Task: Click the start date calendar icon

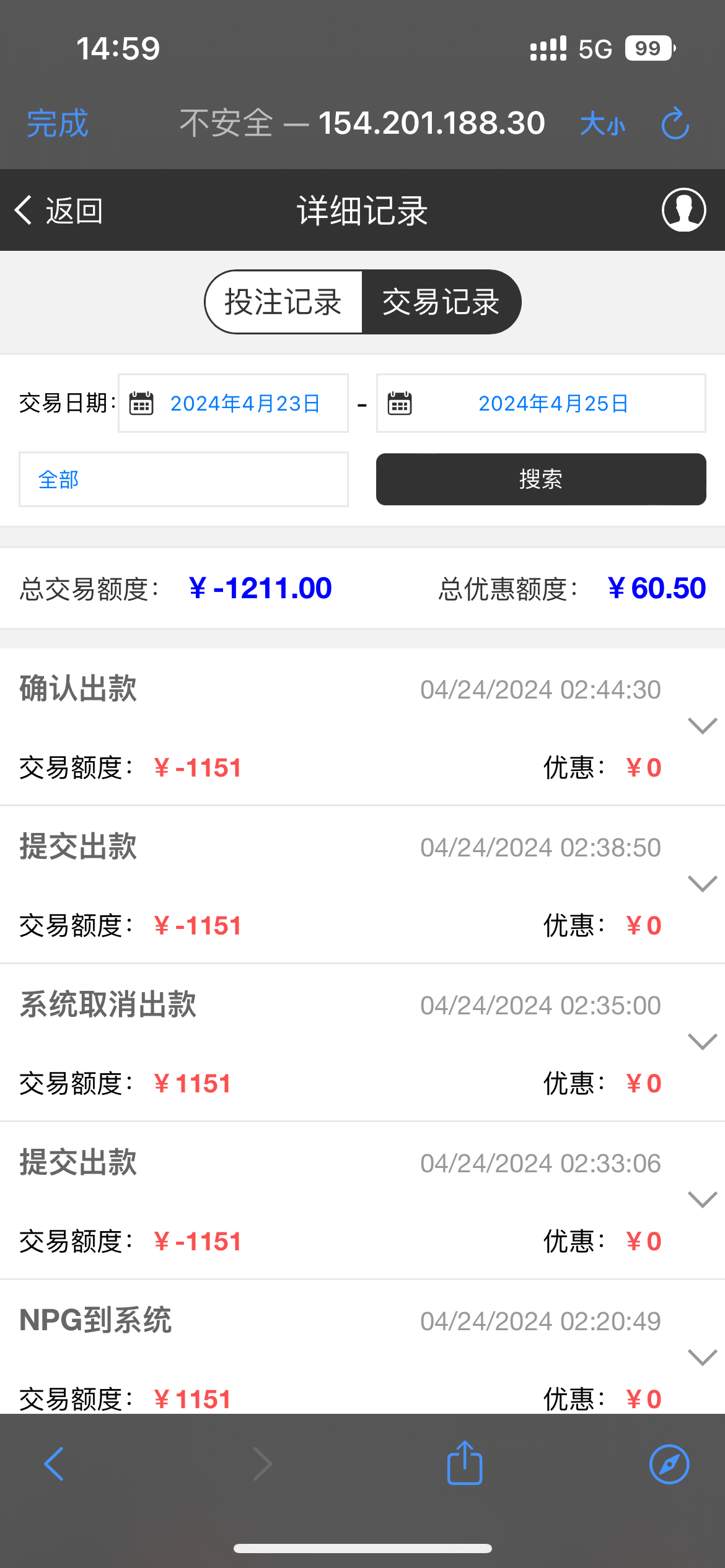Action: 141,404
